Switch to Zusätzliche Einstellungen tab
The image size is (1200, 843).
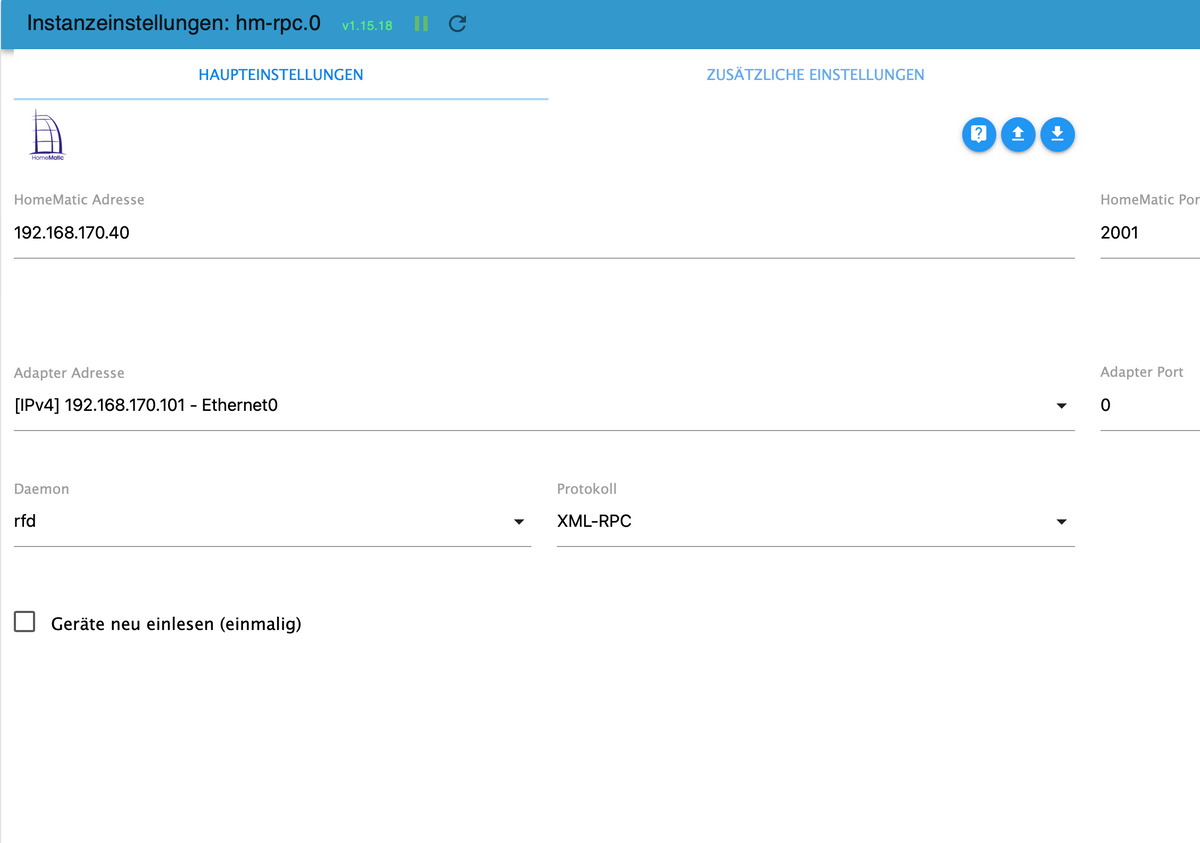pos(815,75)
